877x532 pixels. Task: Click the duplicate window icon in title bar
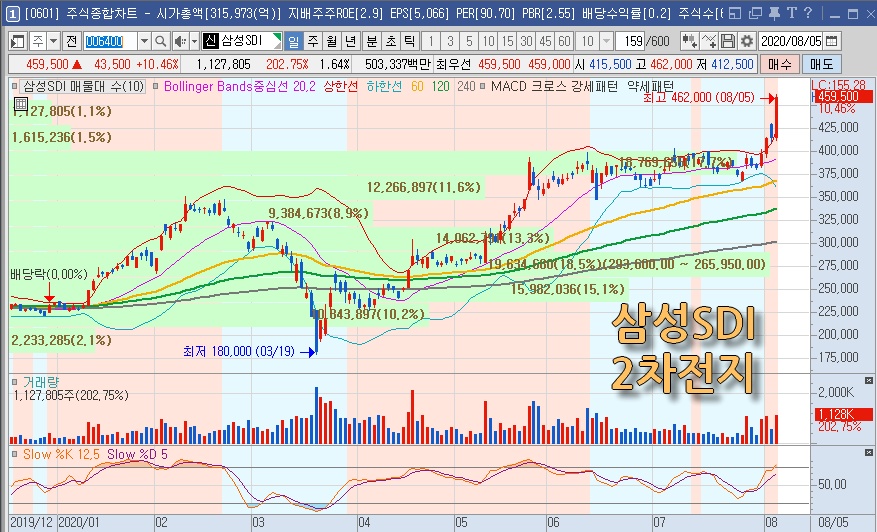[755, 13]
